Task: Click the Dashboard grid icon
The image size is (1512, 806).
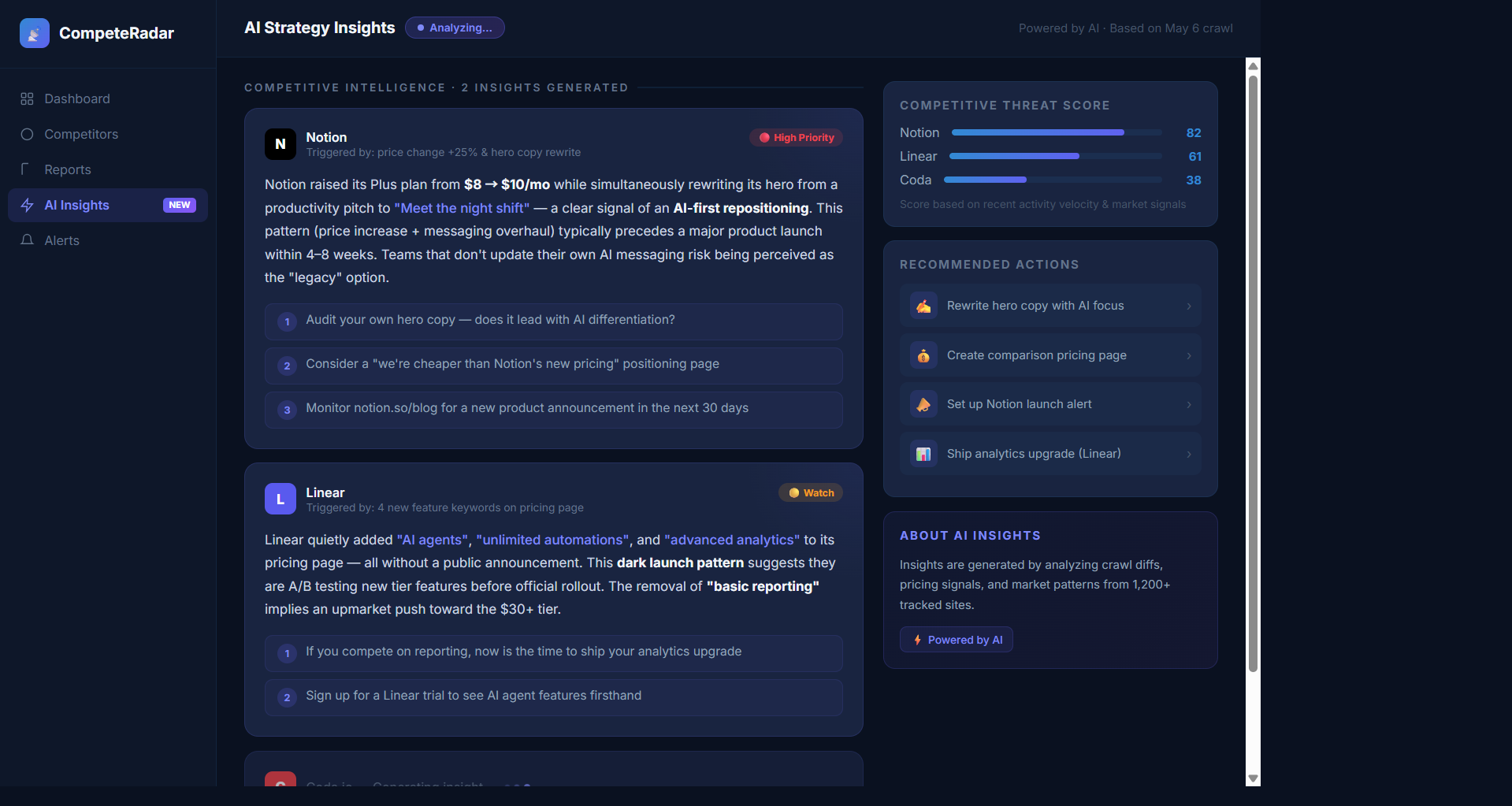Action: click(x=27, y=98)
